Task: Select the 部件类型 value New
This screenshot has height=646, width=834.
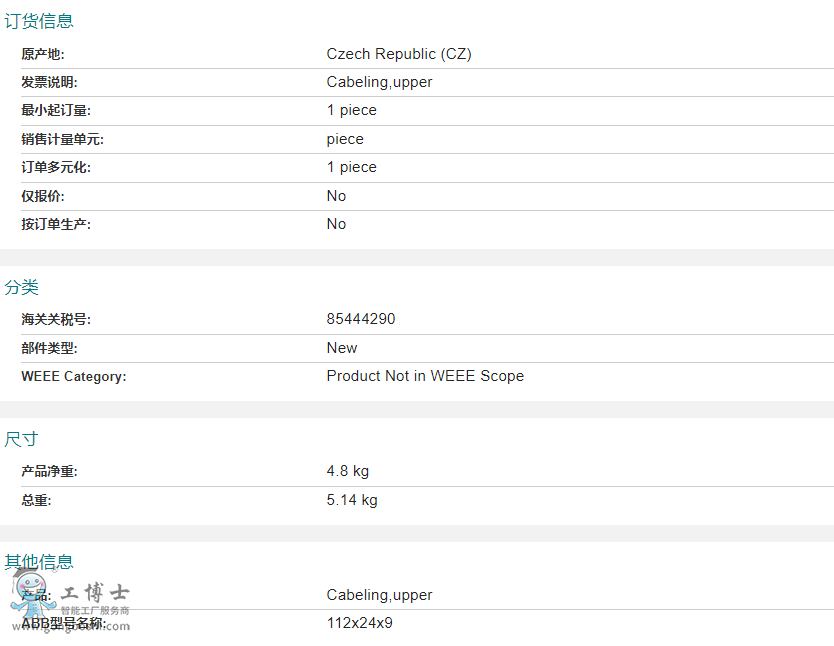Action: pyautogui.click(x=342, y=348)
